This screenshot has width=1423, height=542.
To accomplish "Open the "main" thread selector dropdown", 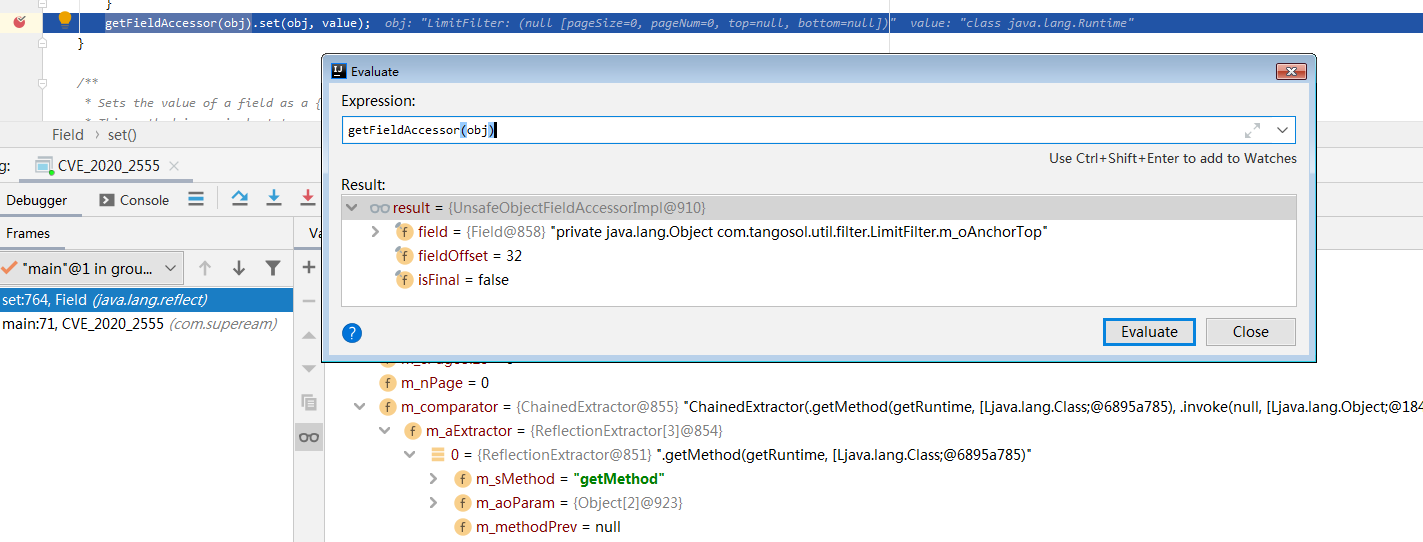I will [170, 268].
